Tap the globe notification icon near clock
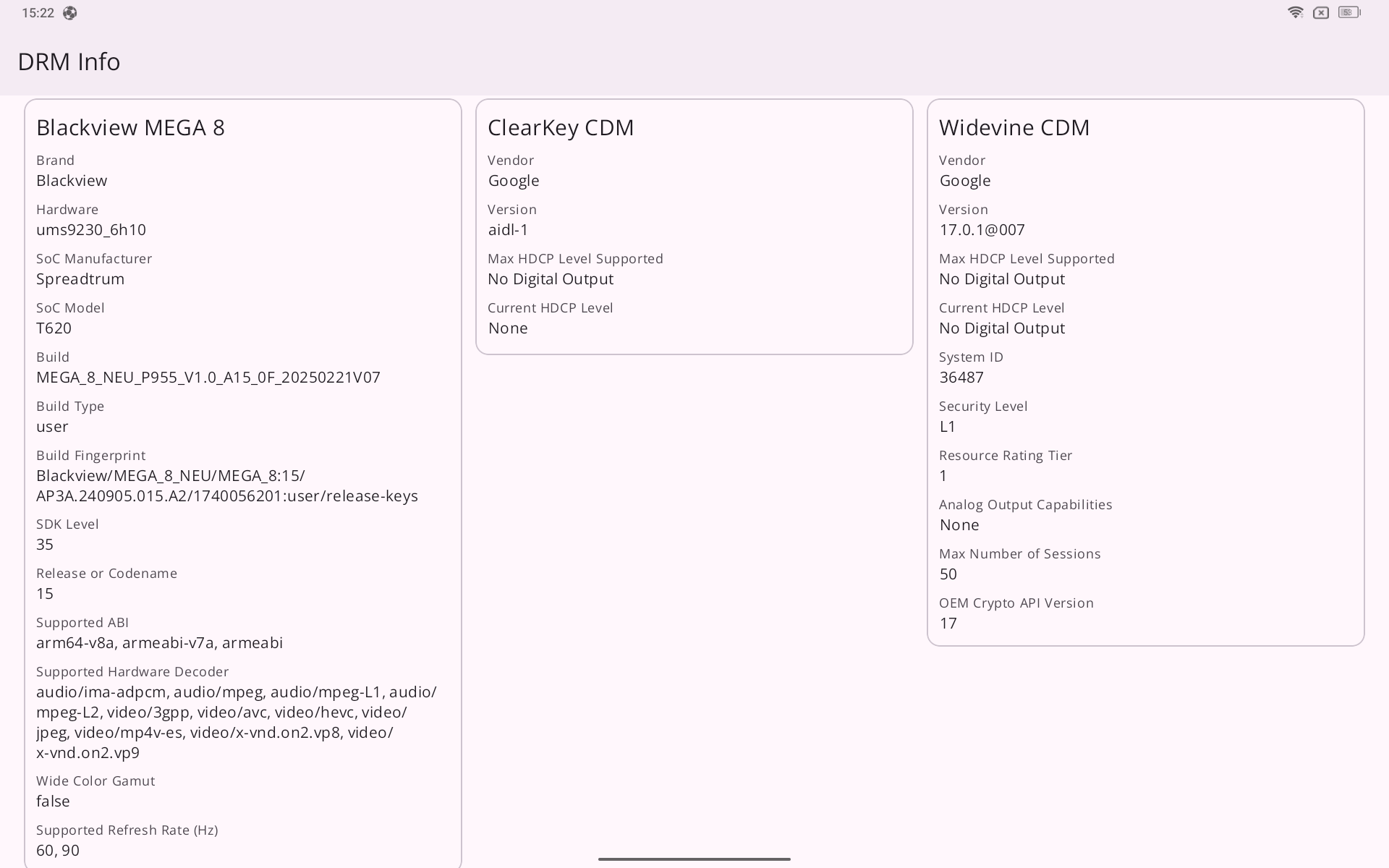1389x868 pixels. (69, 13)
